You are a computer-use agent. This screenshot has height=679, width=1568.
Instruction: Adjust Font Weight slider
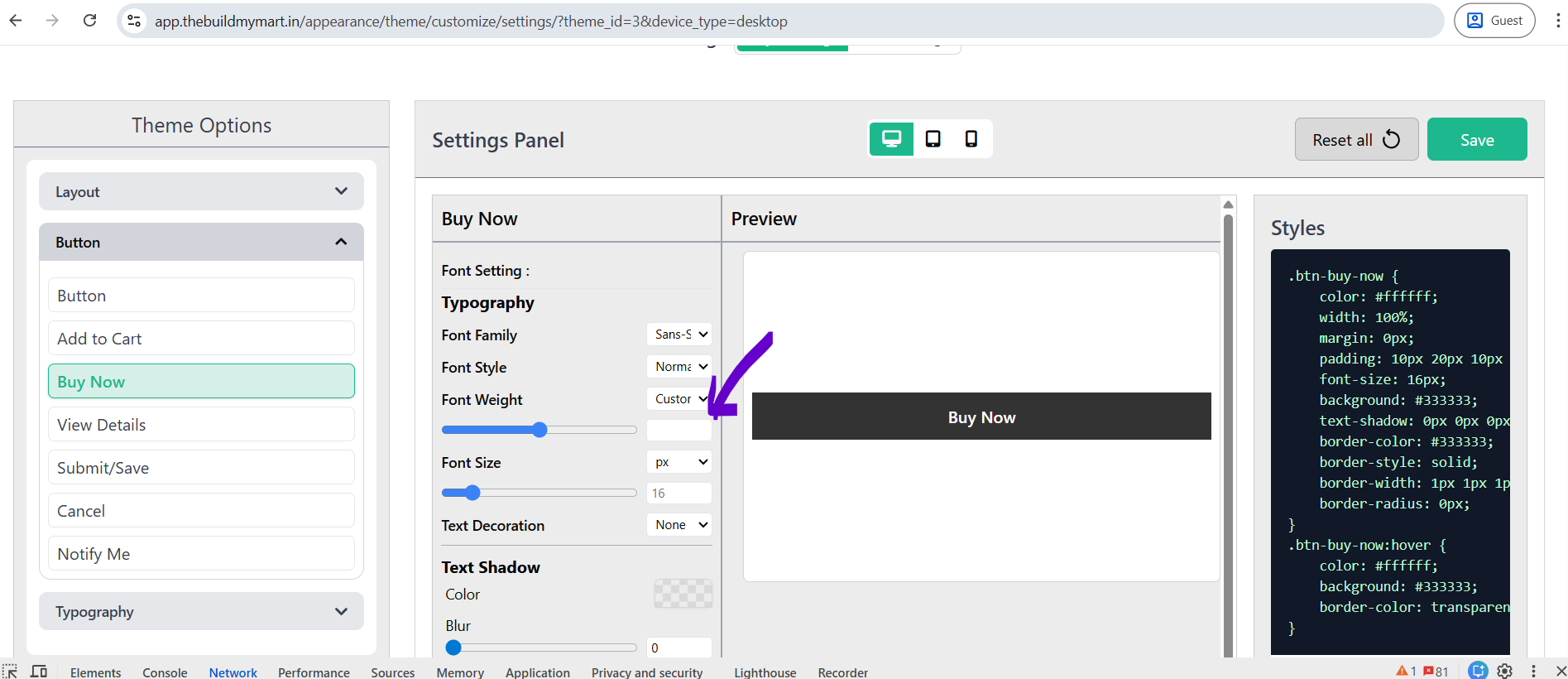coord(539,430)
